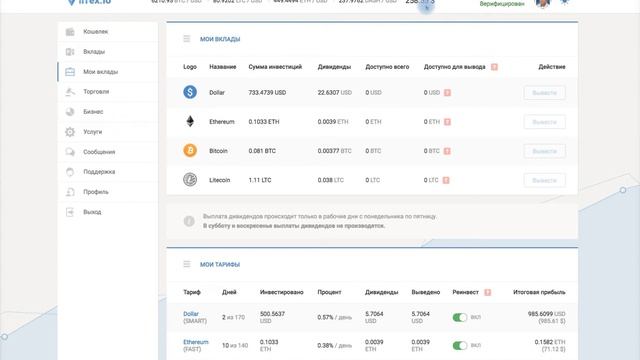Click the 0.38% / день rate
Viewport: 640px width, 360px height.
334,345
